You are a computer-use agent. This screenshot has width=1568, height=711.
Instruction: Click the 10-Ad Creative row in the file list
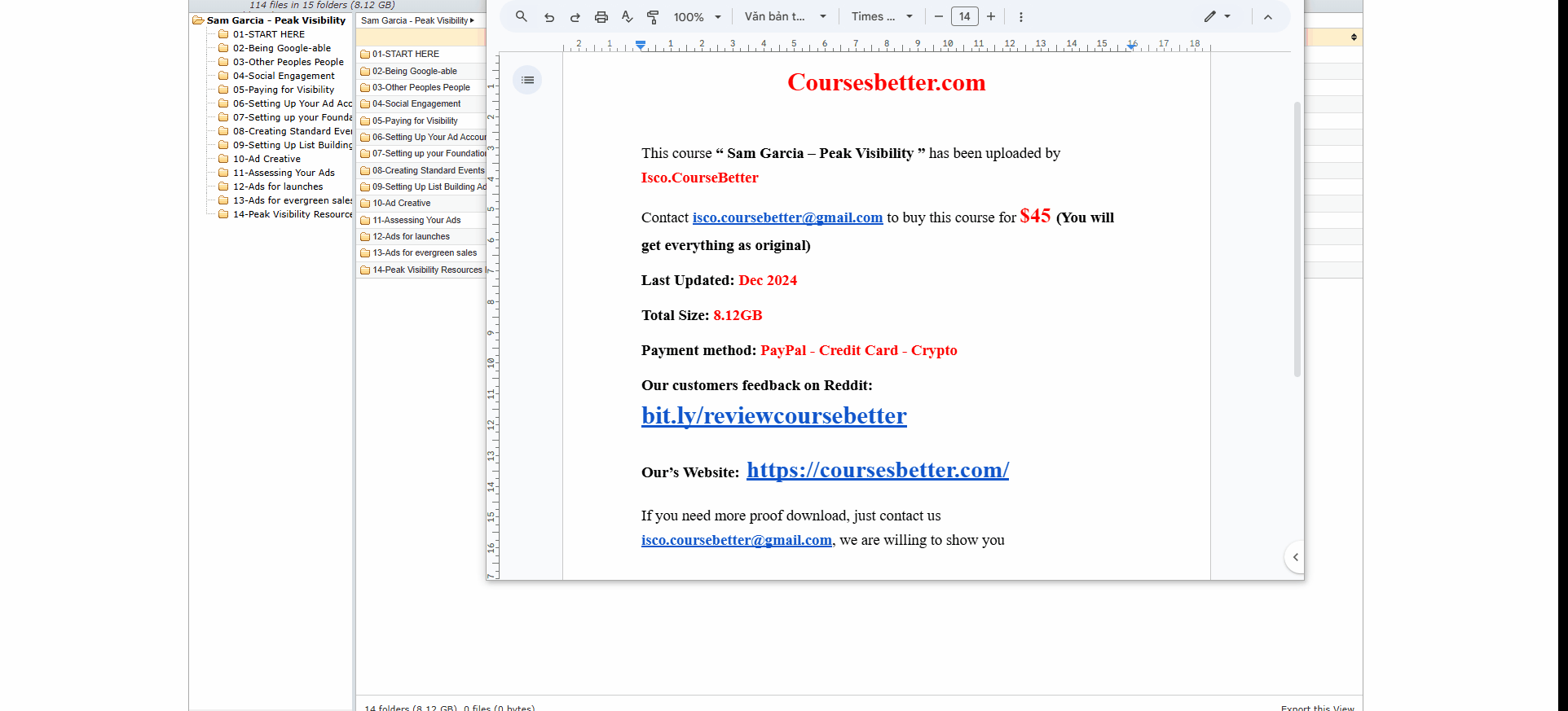421,203
